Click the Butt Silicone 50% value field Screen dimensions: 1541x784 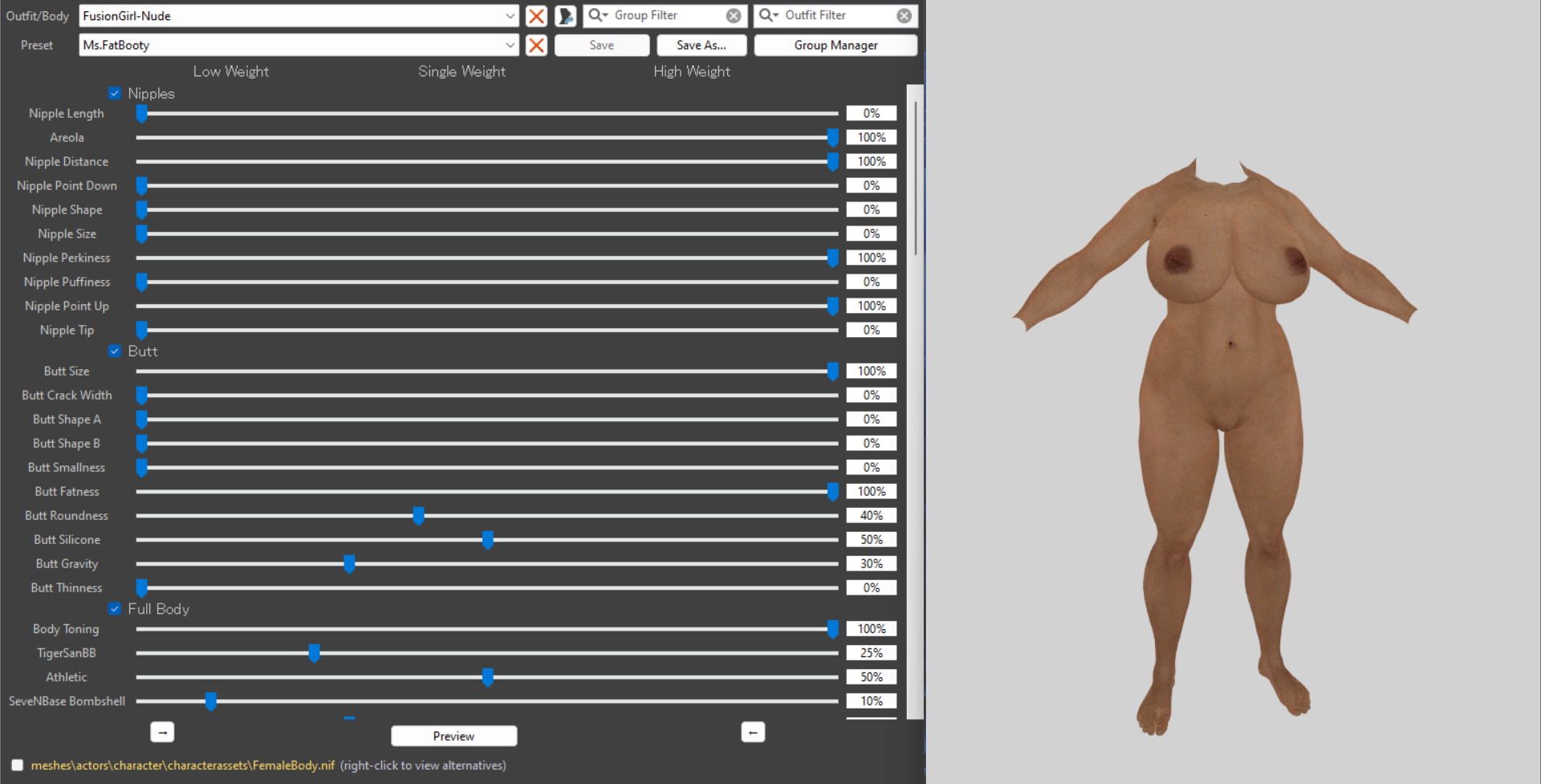click(872, 539)
